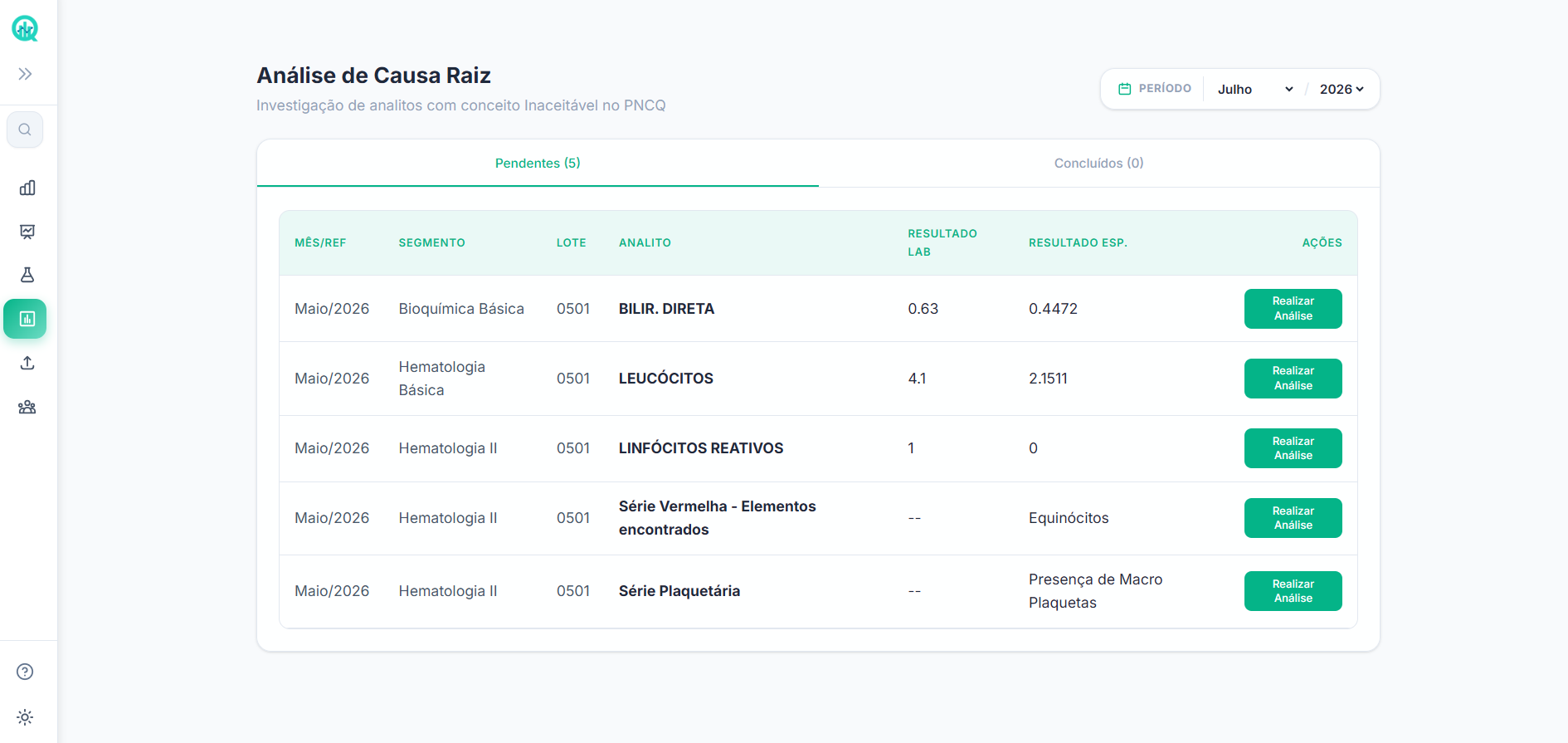Click the 2.1511 expected result value
1568x743 pixels.
pos(1048,379)
